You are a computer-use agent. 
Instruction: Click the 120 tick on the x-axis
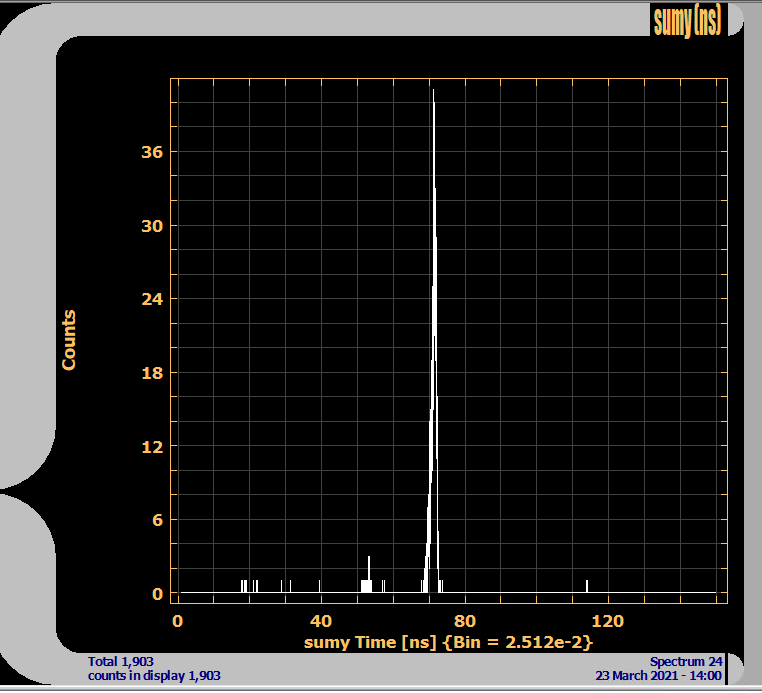pyautogui.click(x=608, y=621)
